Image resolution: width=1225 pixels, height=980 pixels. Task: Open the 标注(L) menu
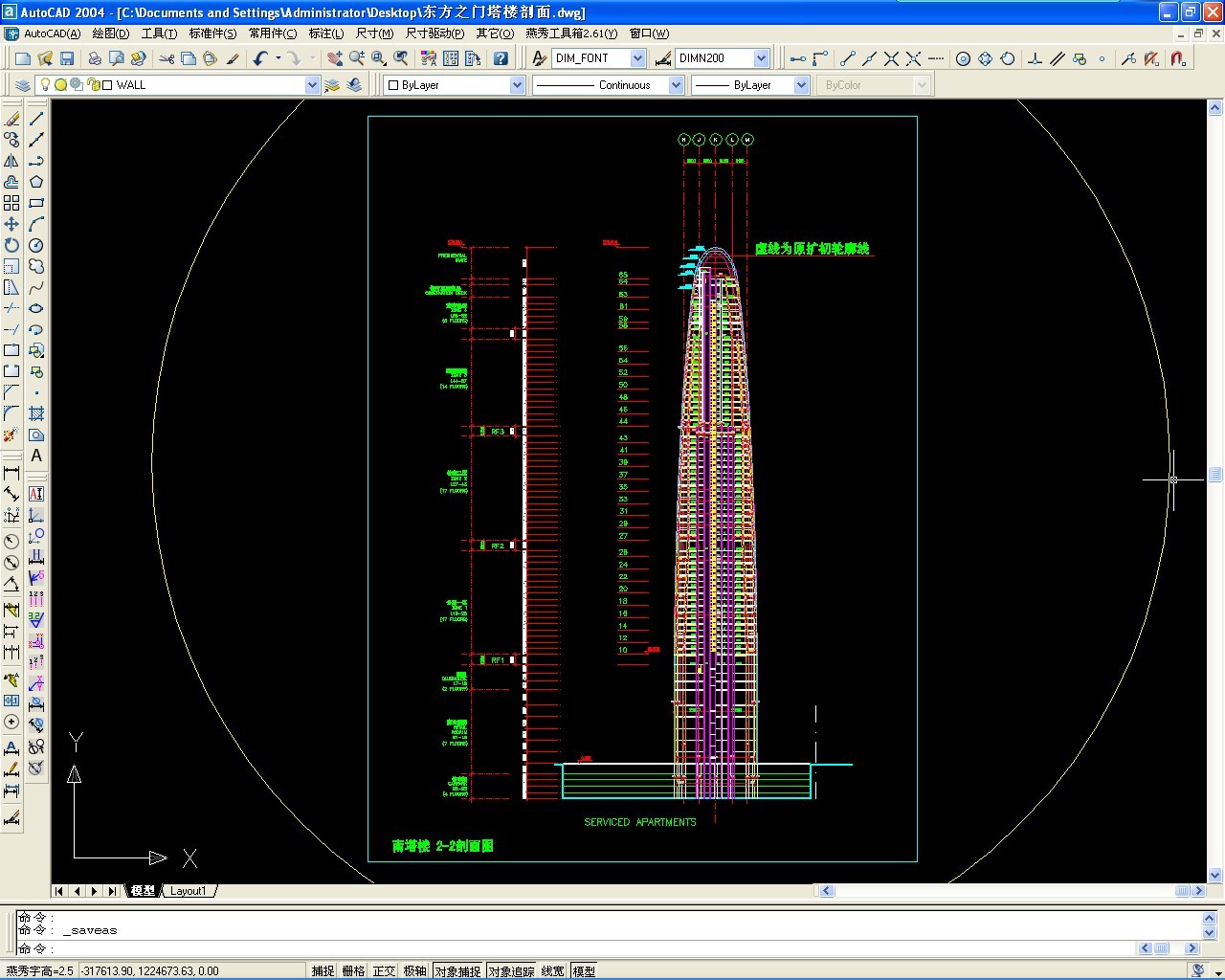[x=325, y=33]
